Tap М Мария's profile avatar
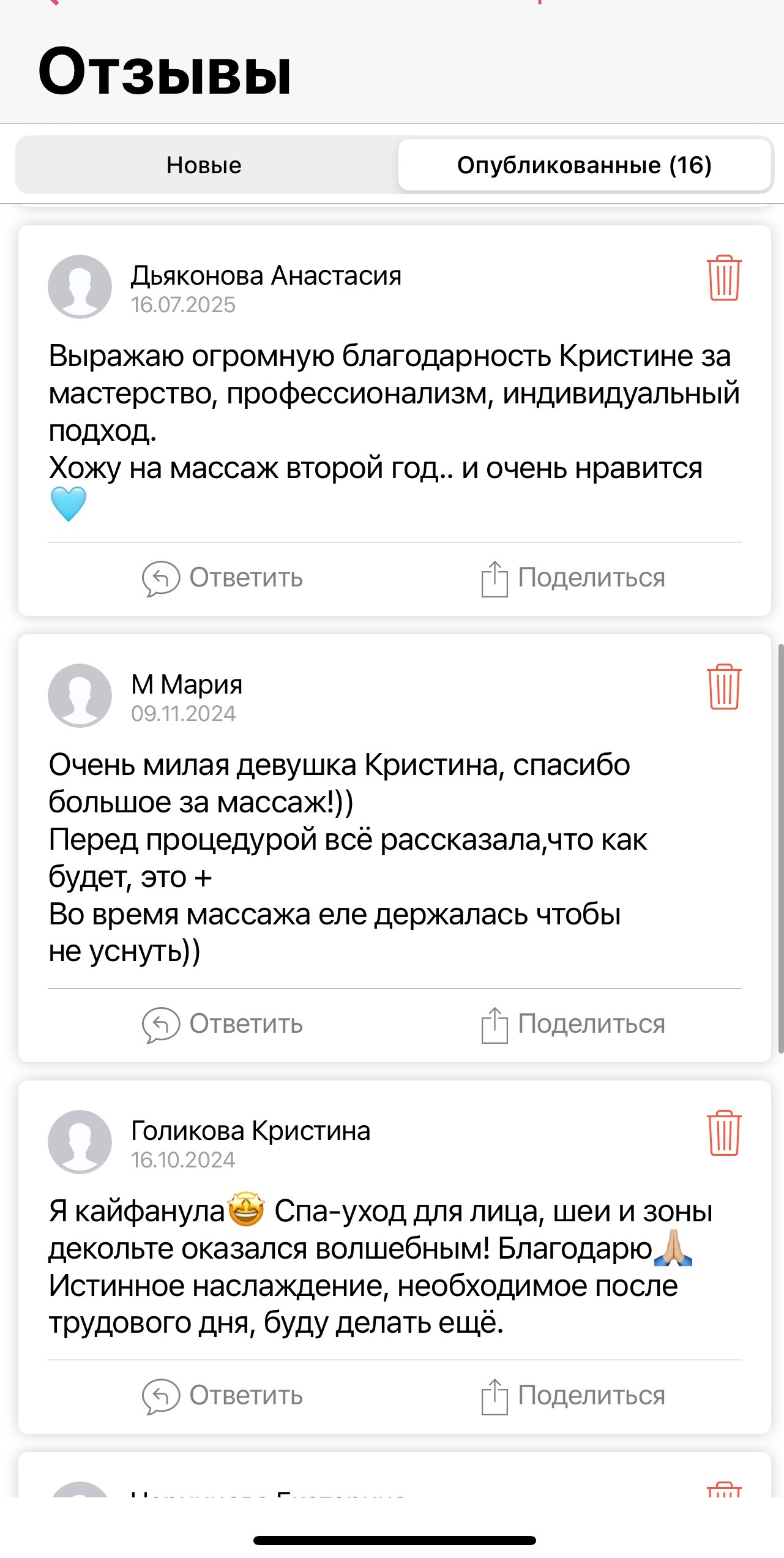The width and height of the screenshot is (784, 1558). 80,695
